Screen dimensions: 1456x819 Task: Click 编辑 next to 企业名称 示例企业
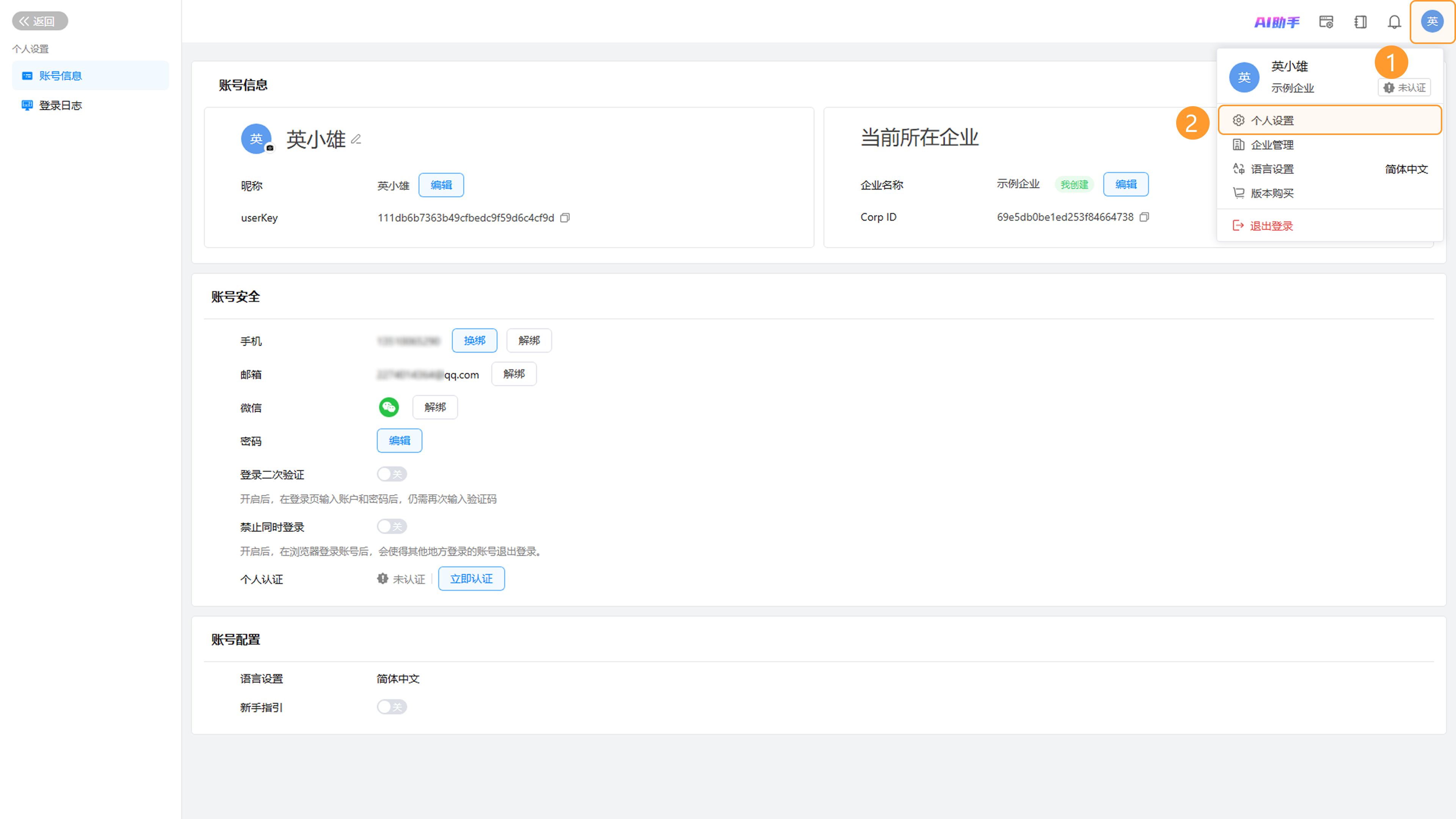(x=1126, y=184)
